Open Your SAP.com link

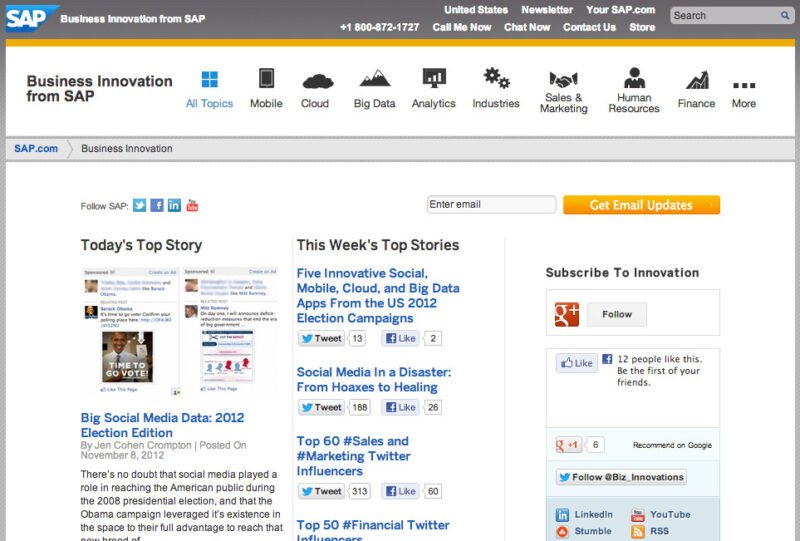pyautogui.click(x=620, y=10)
